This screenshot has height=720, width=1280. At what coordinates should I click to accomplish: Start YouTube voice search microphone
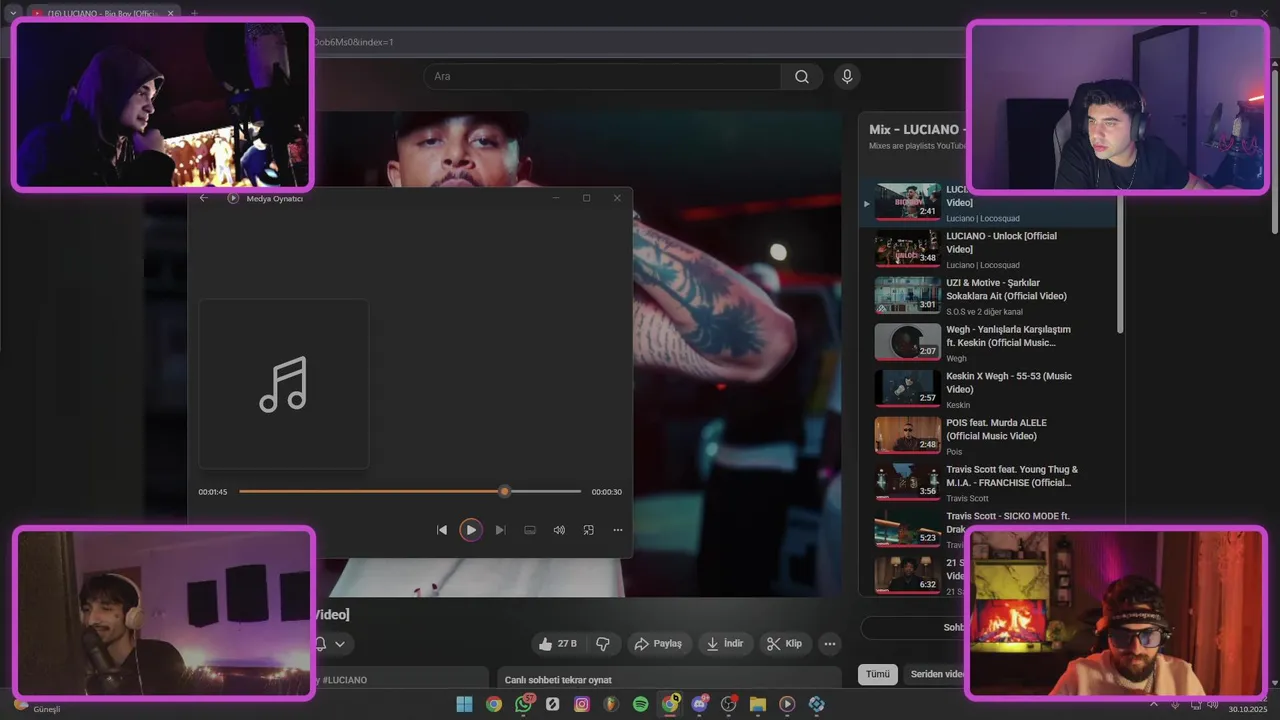(847, 76)
